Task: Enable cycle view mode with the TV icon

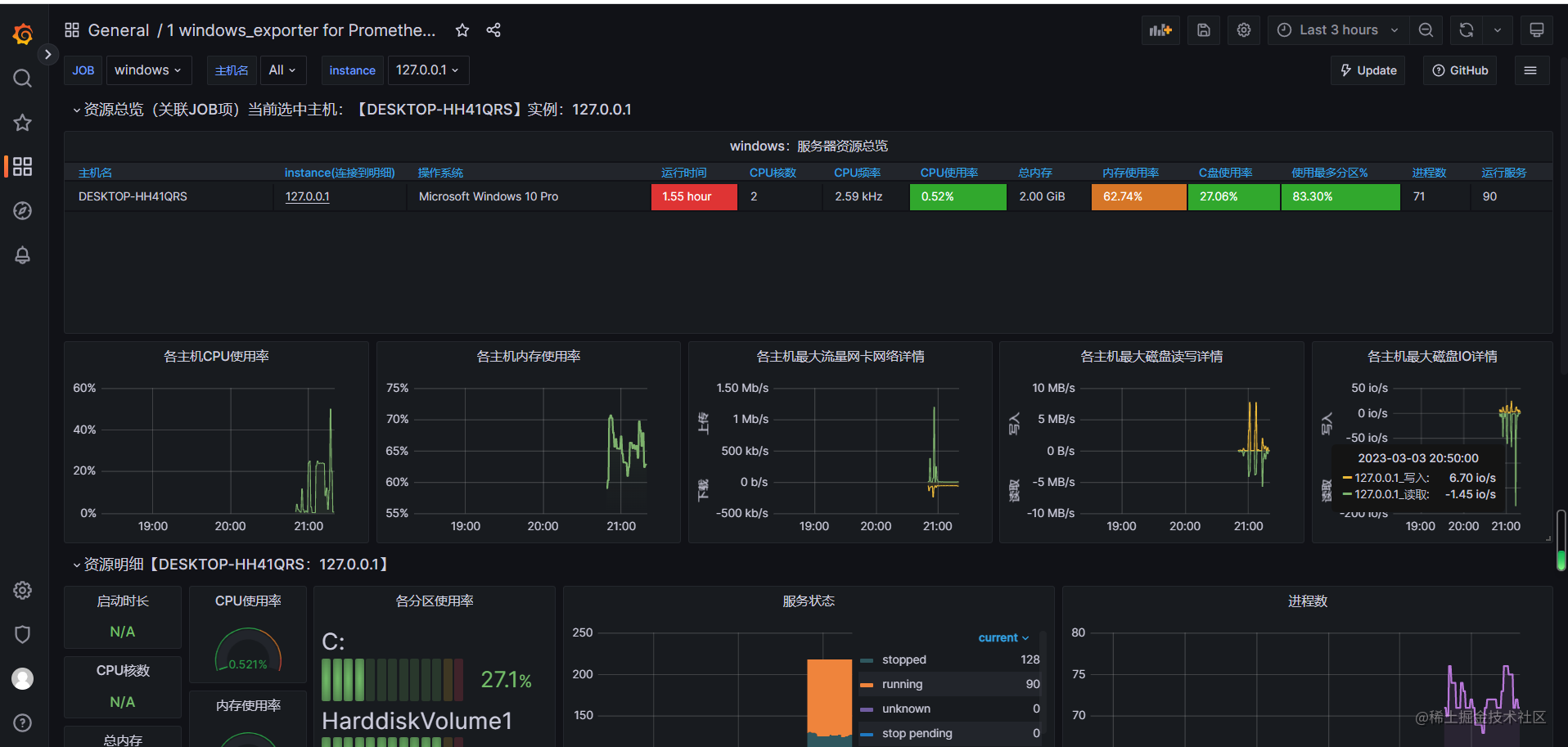Action: pyautogui.click(x=1536, y=29)
